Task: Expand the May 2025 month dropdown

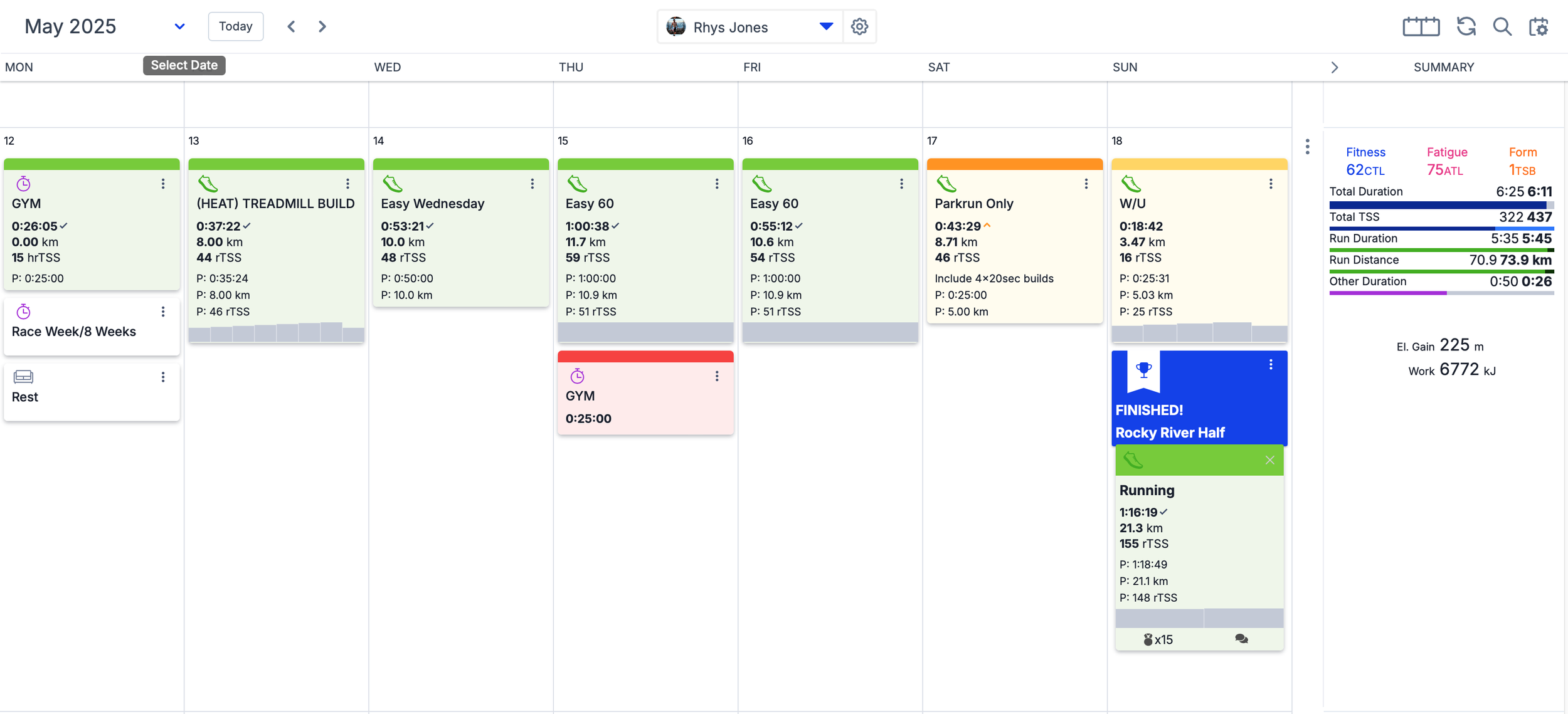Action: coord(179,26)
